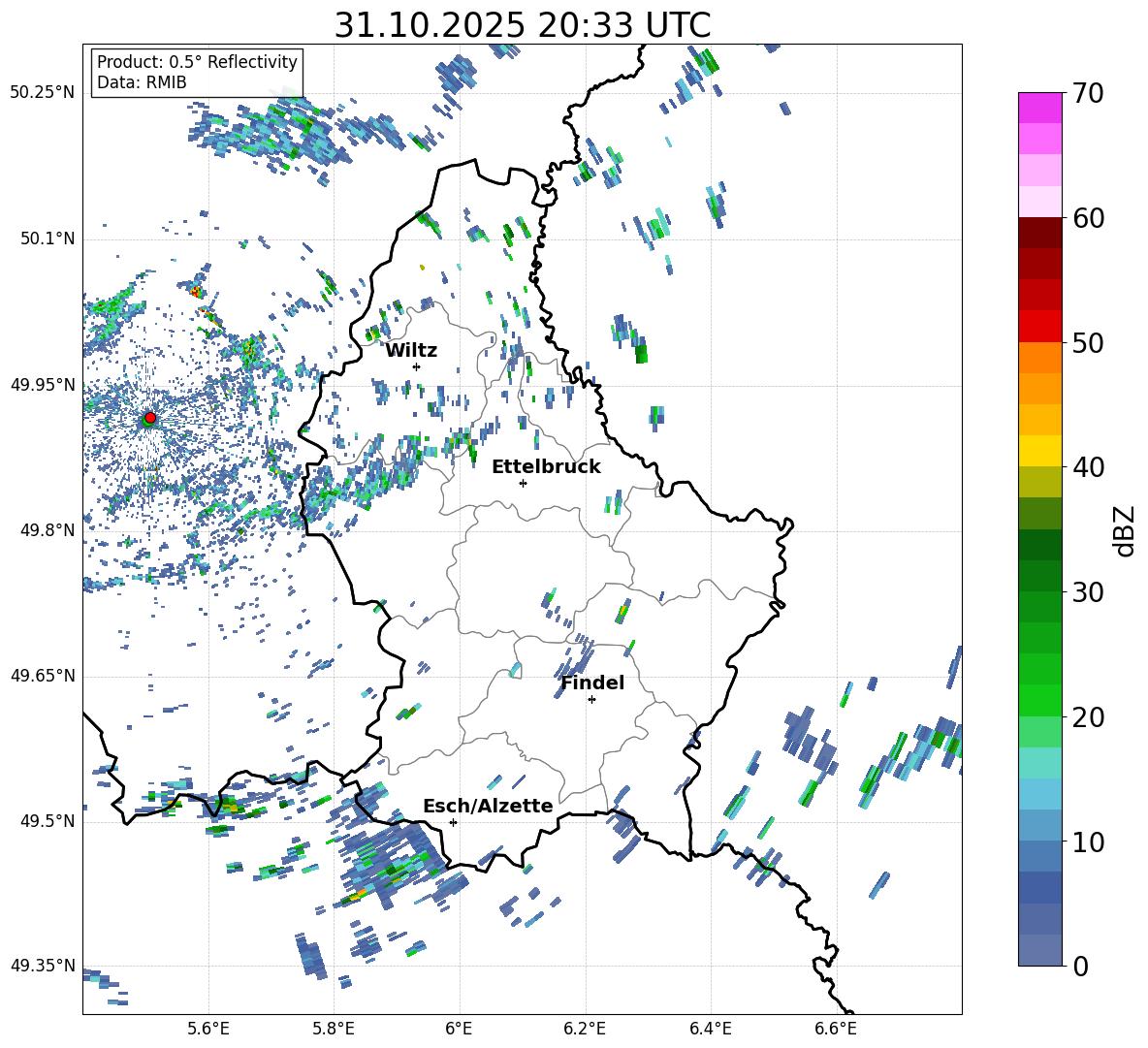
Task: Click the Data: RMIB source text
Action: (142, 82)
